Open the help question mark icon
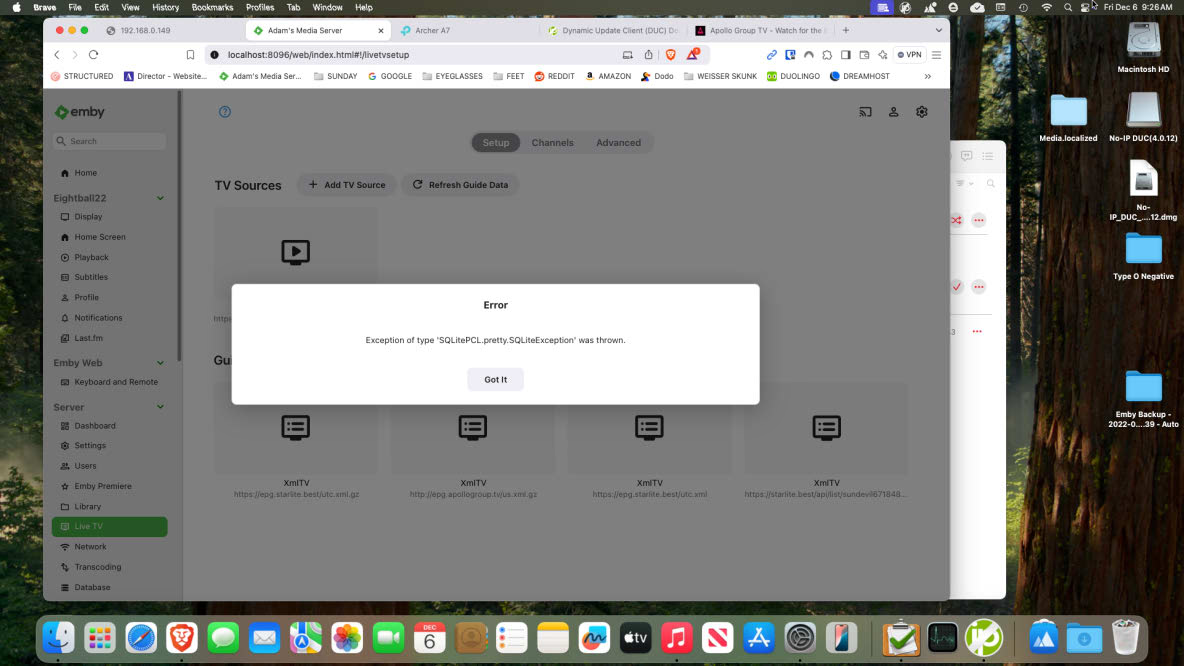Viewport: 1184px width, 666px height. tap(224, 111)
